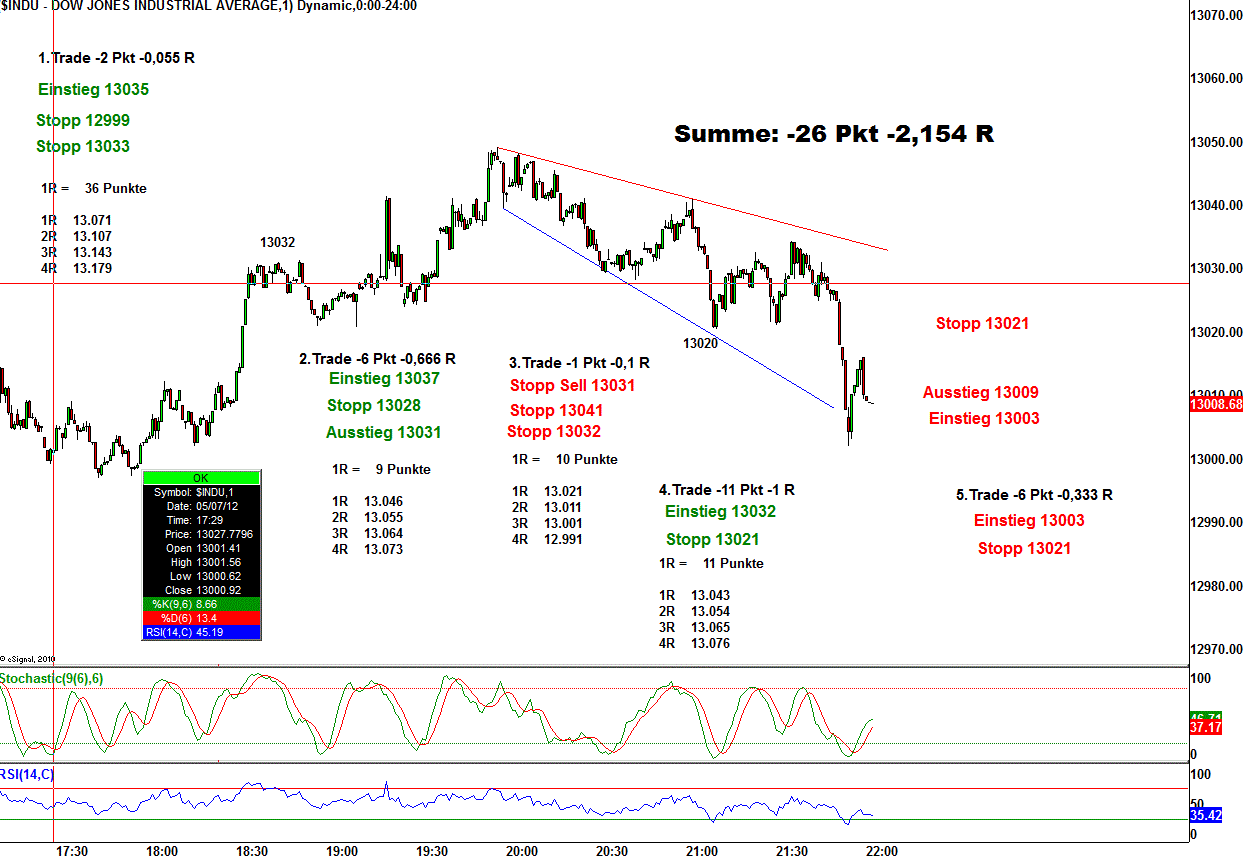Click the Stopp Sell 13031 label
This screenshot has height=863, width=1244.
(x=572, y=385)
